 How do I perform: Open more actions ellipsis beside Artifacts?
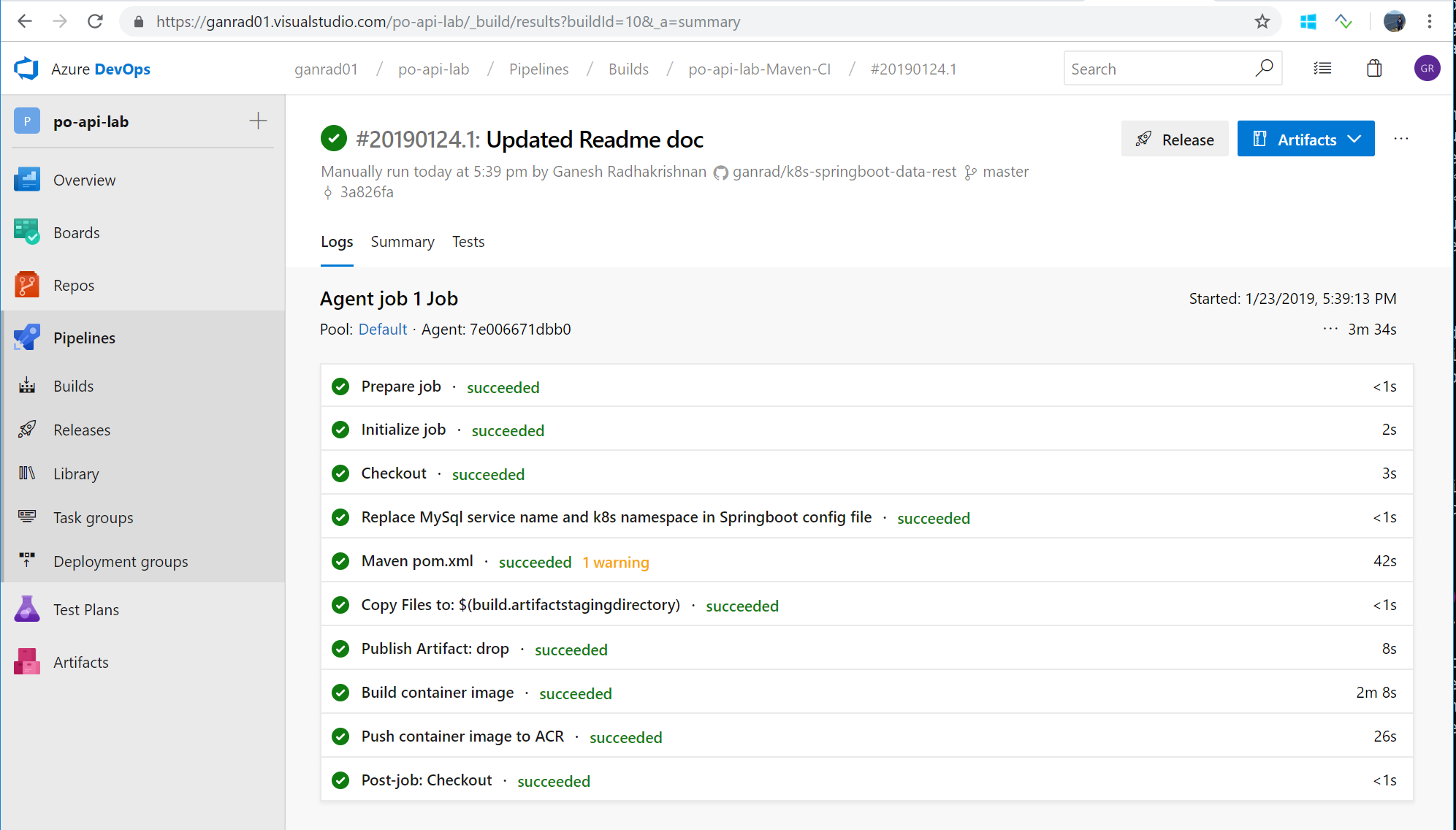pyautogui.click(x=1400, y=139)
